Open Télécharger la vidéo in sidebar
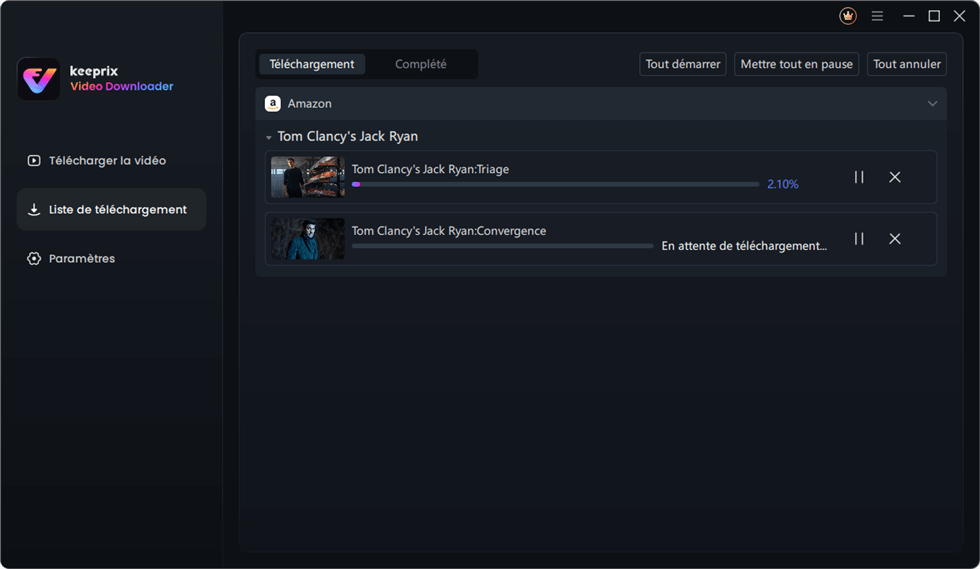Image resolution: width=980 pixels, height=569 pixels. [x=111, y=161]
